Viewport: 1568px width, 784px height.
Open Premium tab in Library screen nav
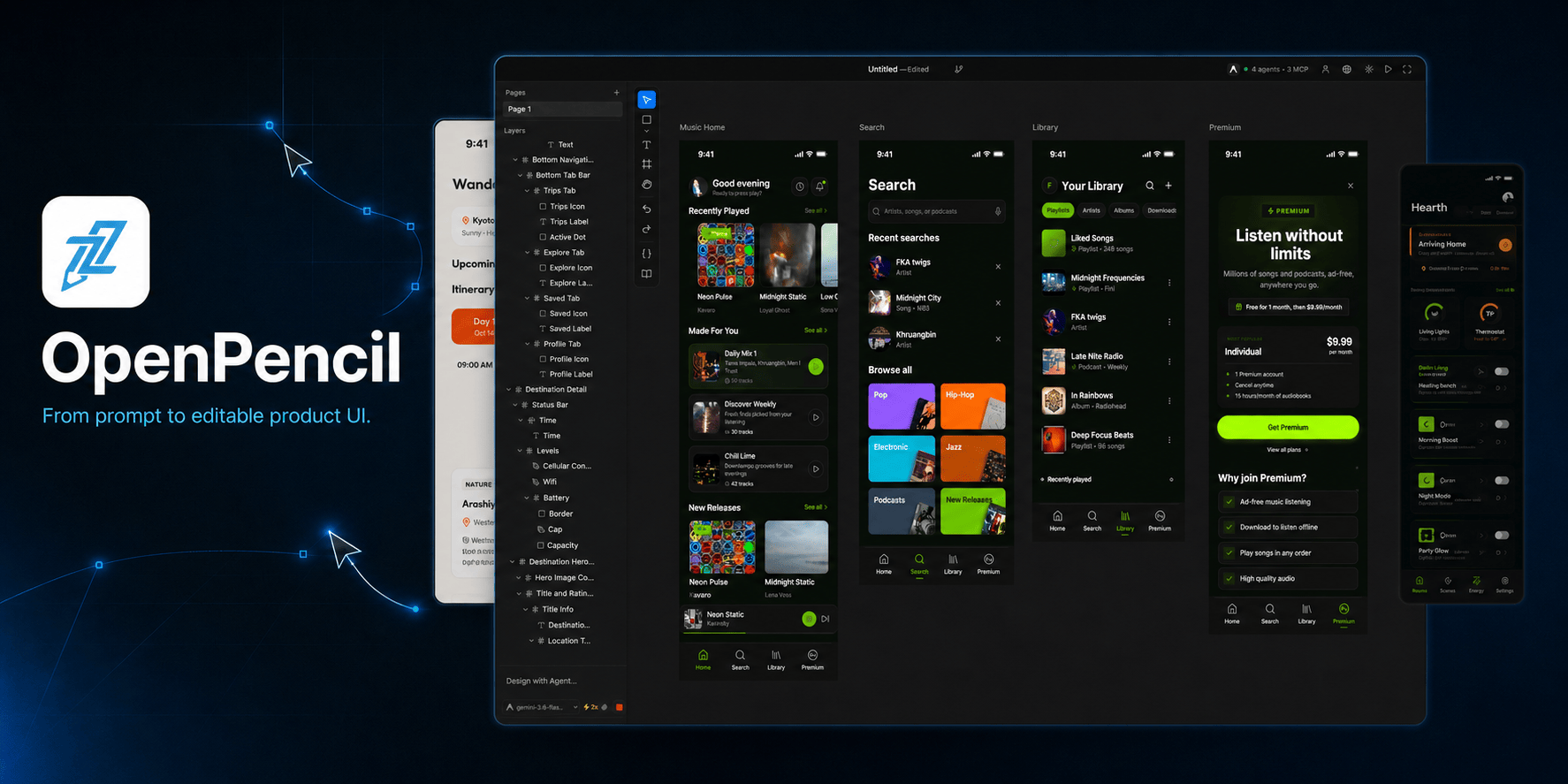[1160, 521]
